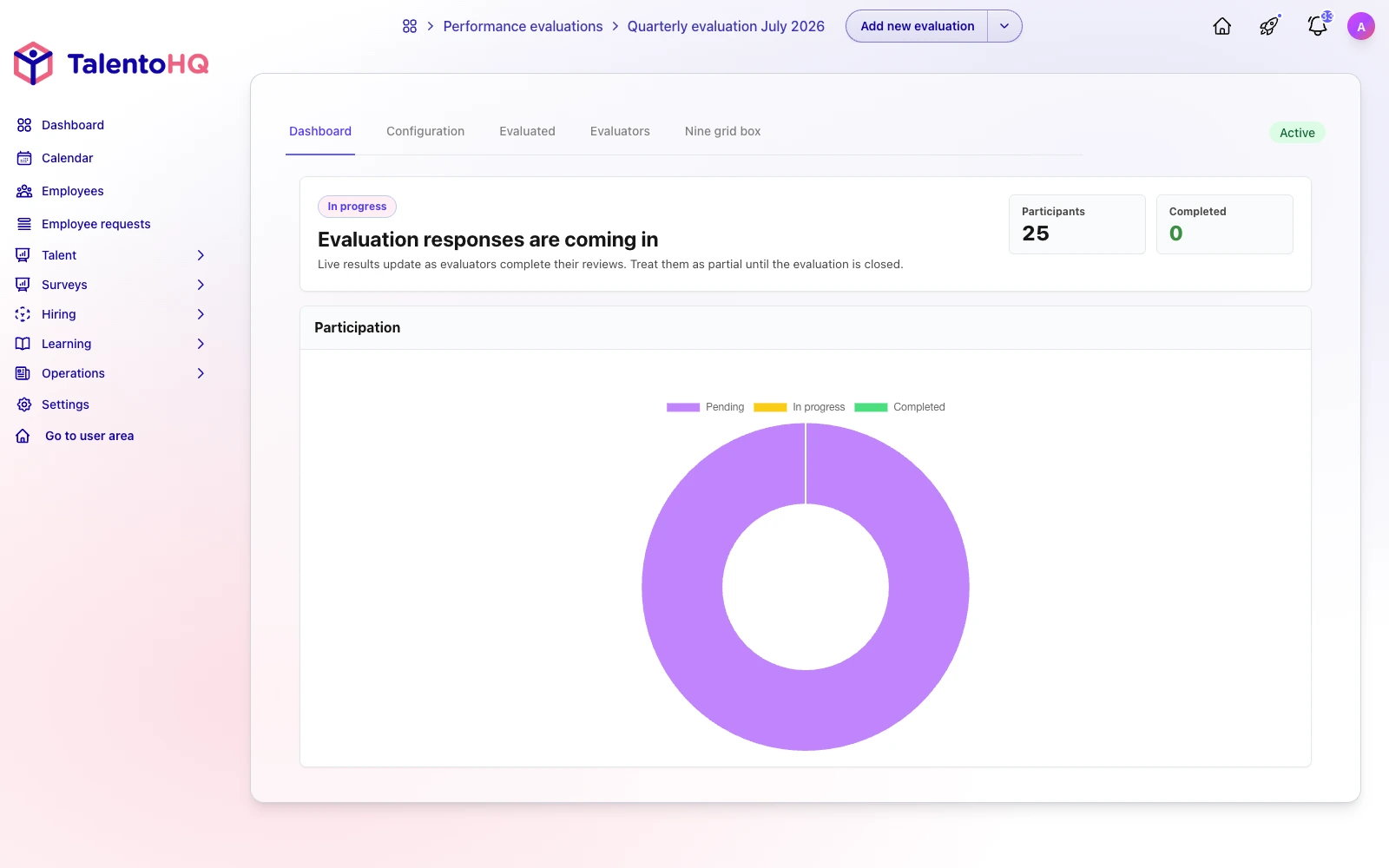Go to Performance evaluations breadcrumb
The height and width of the screenshot is (868, 1389).
(x=523, y=26)
